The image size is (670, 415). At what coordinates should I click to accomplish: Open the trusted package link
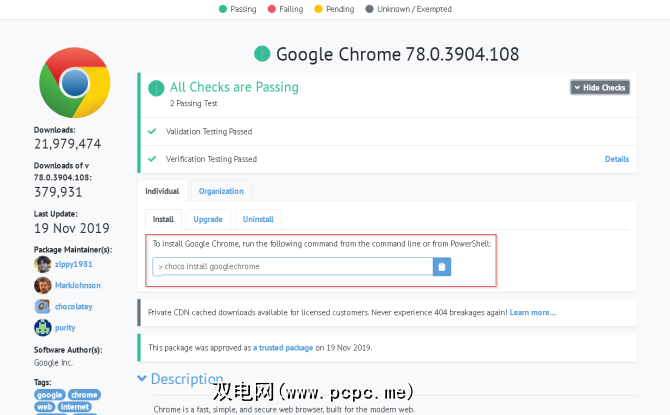click(283, 348)
